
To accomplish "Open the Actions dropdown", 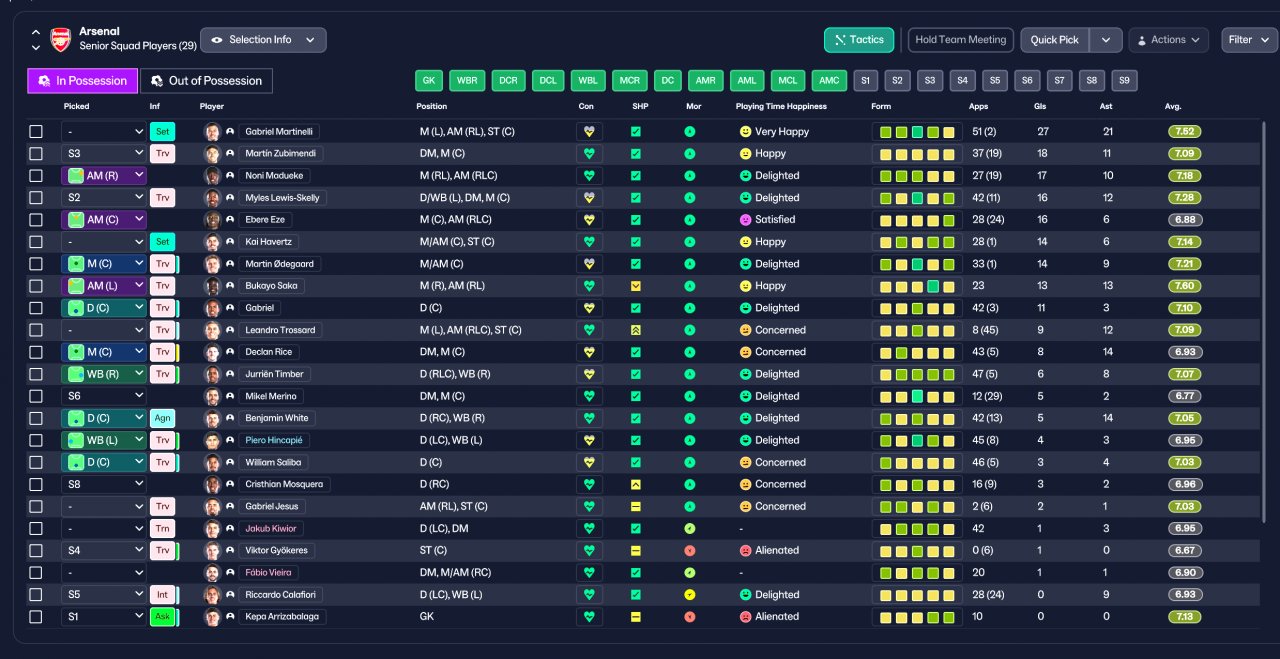I will (1168, 40).
